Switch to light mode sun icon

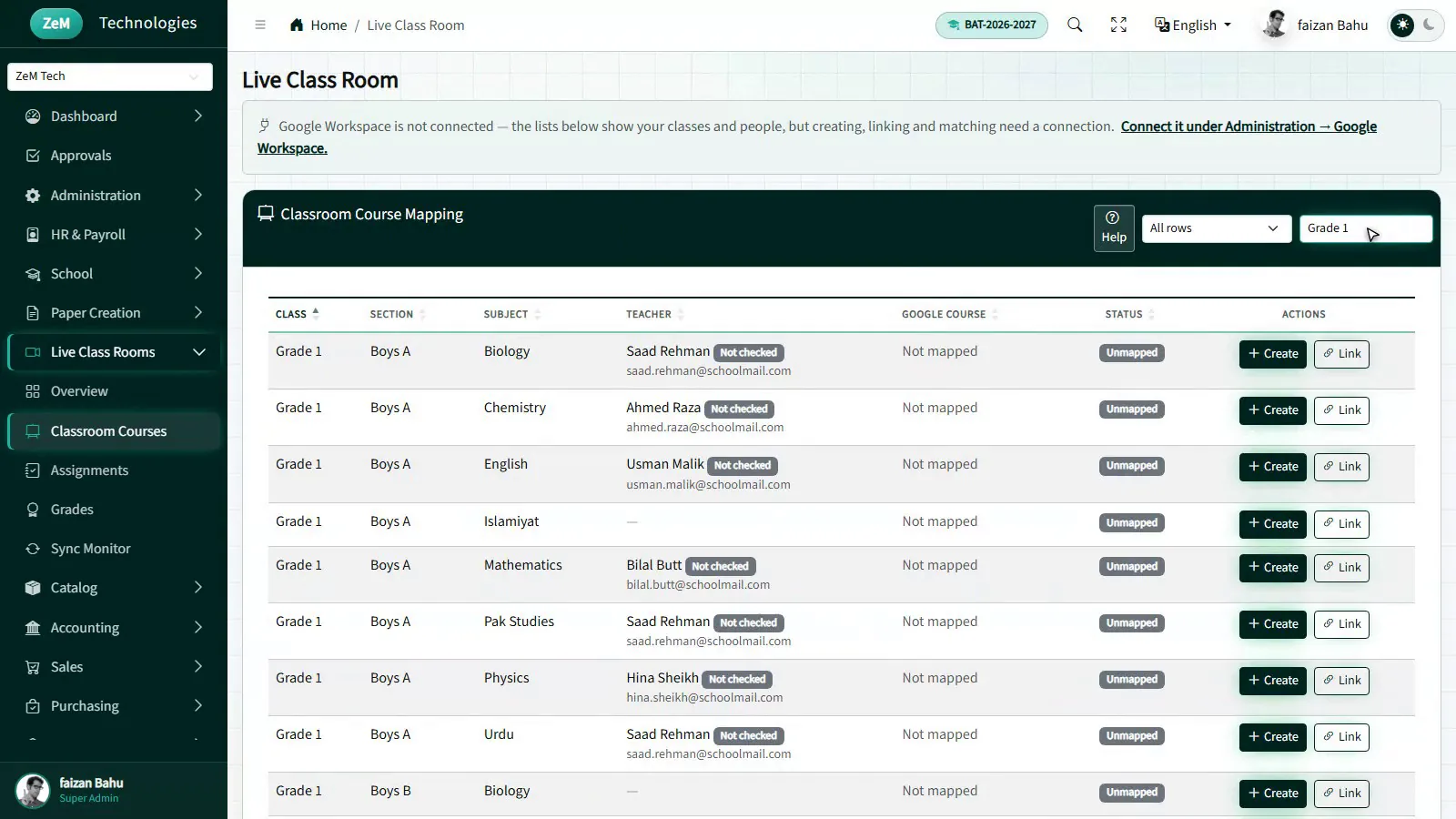pyautogui.click(x=1402, y=25)
